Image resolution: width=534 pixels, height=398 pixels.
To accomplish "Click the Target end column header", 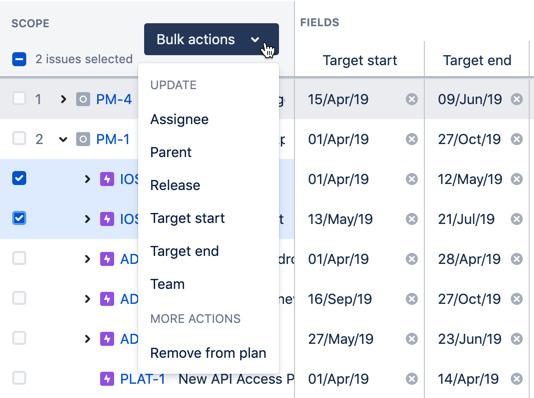I will point(477,60).
